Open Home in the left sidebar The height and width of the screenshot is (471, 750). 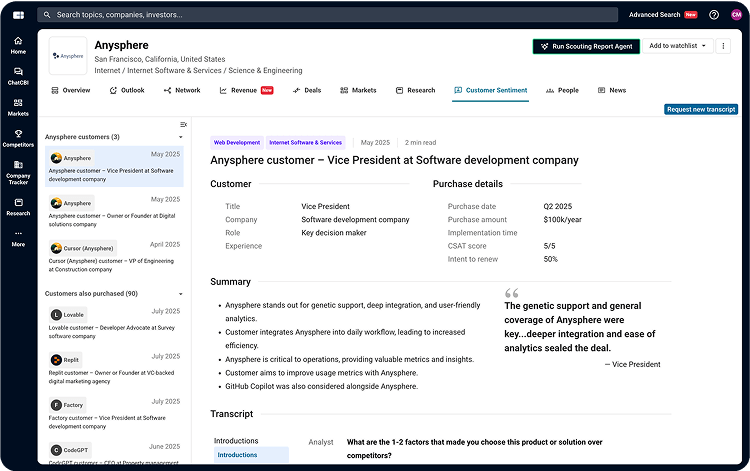coord(18,45)
